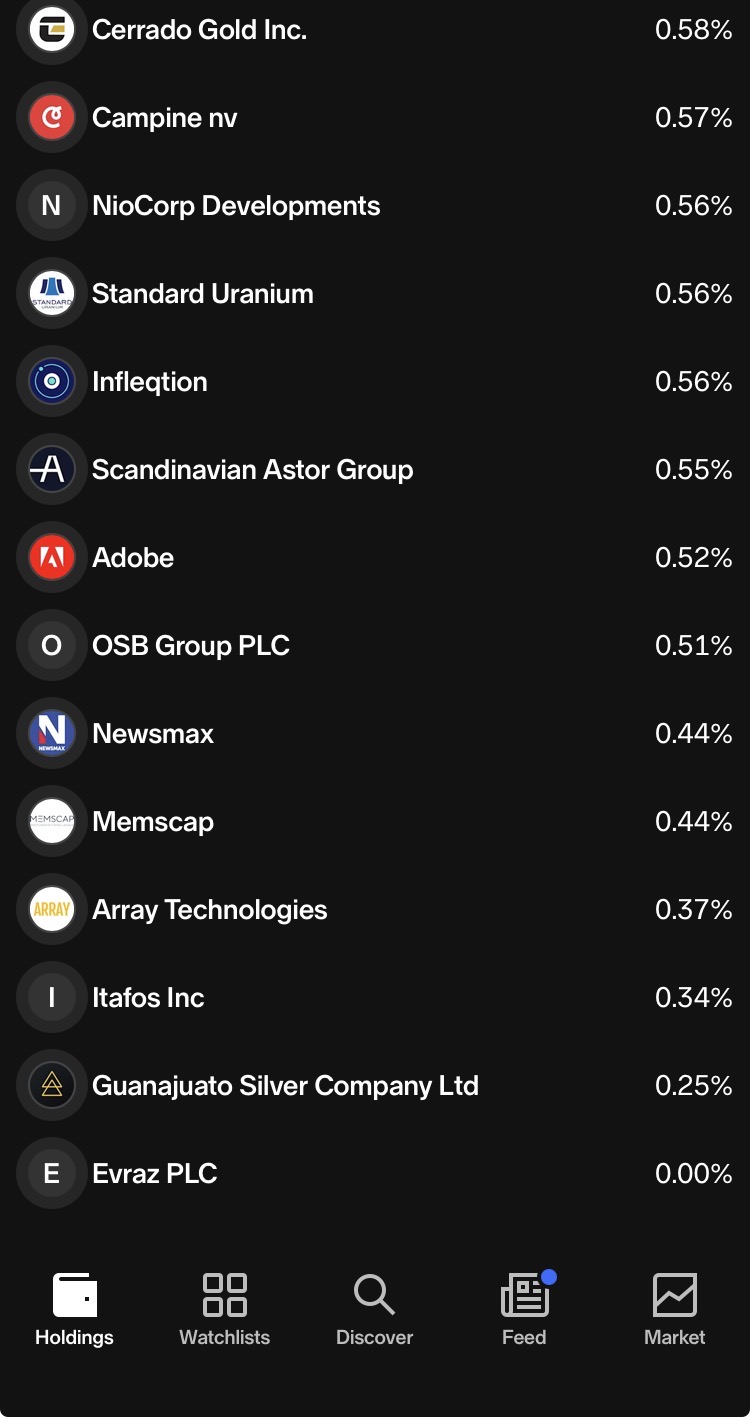Tap the Infleqtion logo icon
Viewport: 750px width, 1417px height.
52,382
